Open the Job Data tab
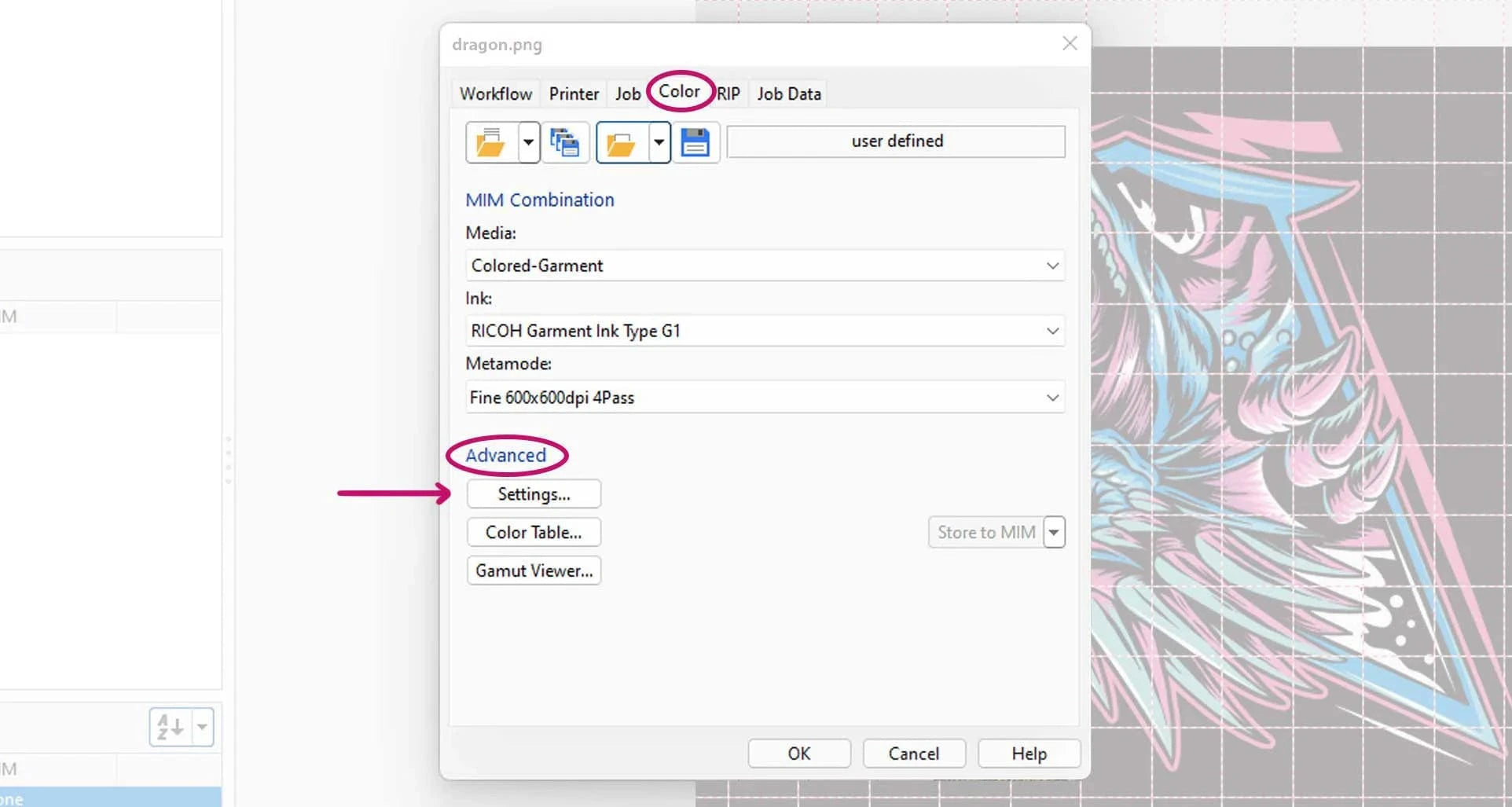 point(789,94)
